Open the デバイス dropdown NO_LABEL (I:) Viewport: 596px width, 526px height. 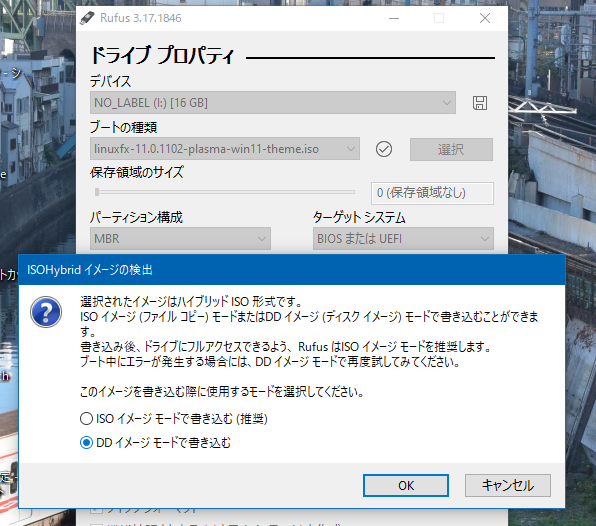pyautogui.click(x=273, y=103)
